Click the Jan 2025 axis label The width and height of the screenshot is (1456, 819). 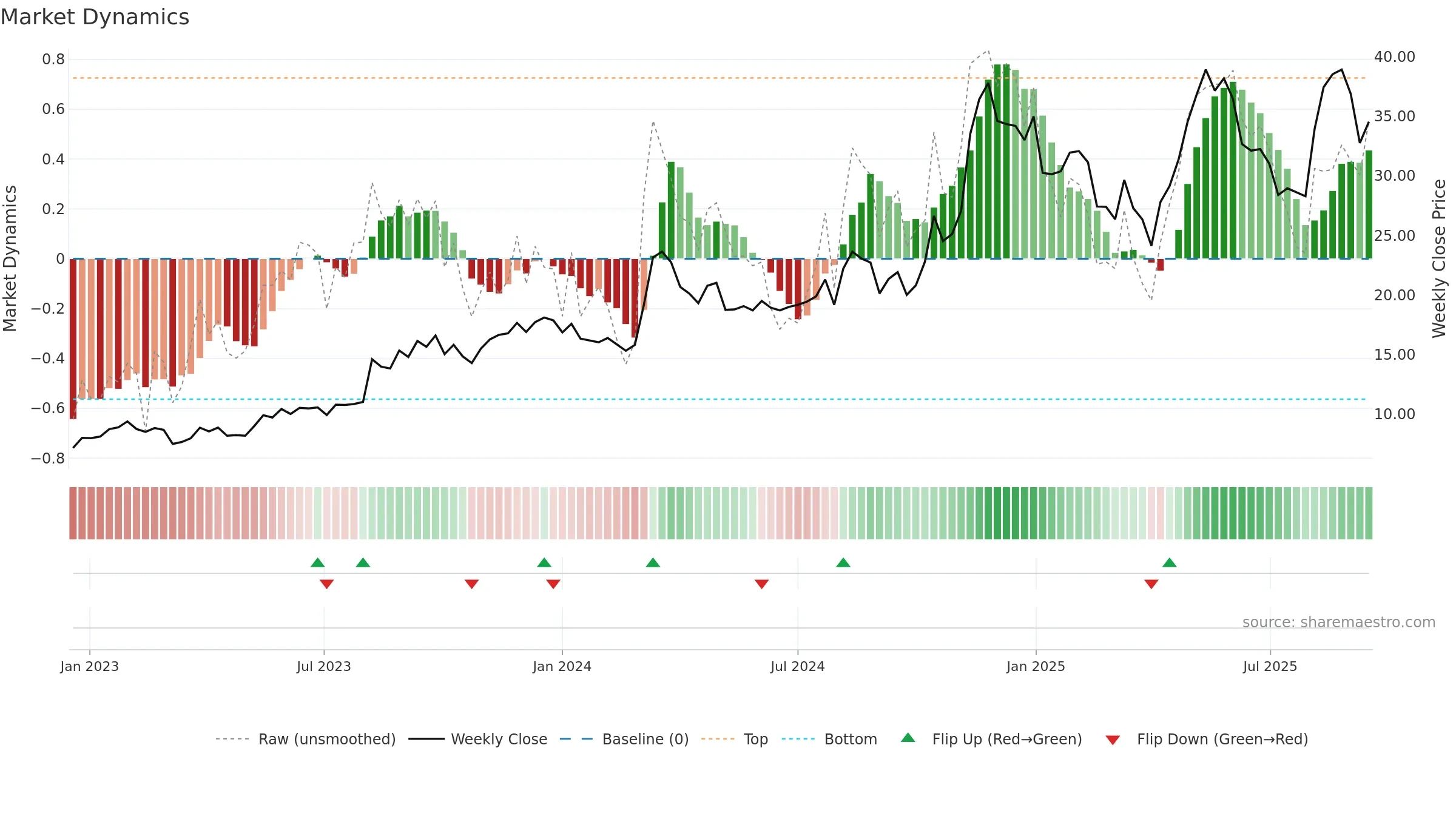click(1036, 666)
